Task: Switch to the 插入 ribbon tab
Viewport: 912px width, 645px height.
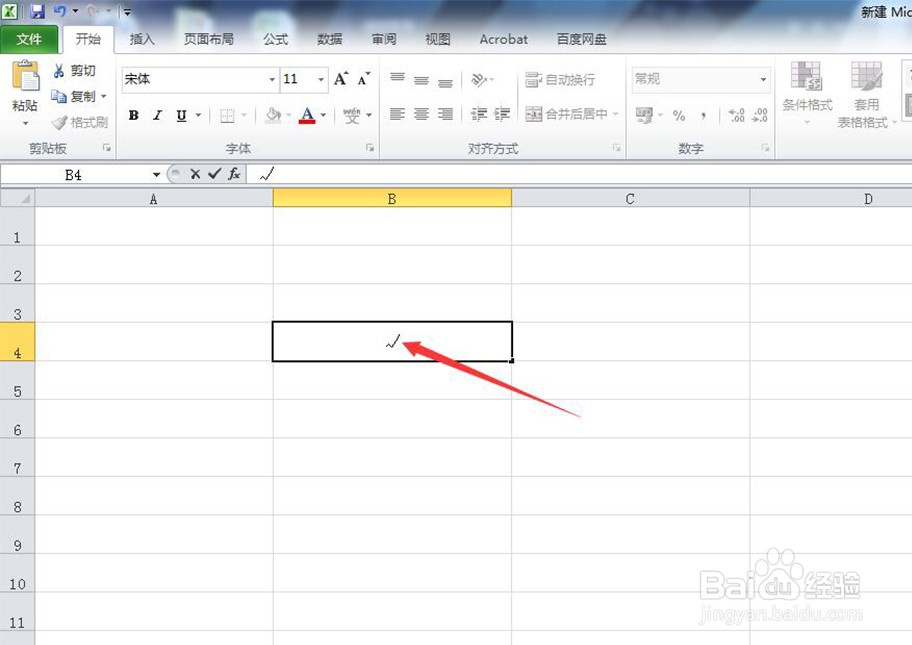Action: click(141, 40)
